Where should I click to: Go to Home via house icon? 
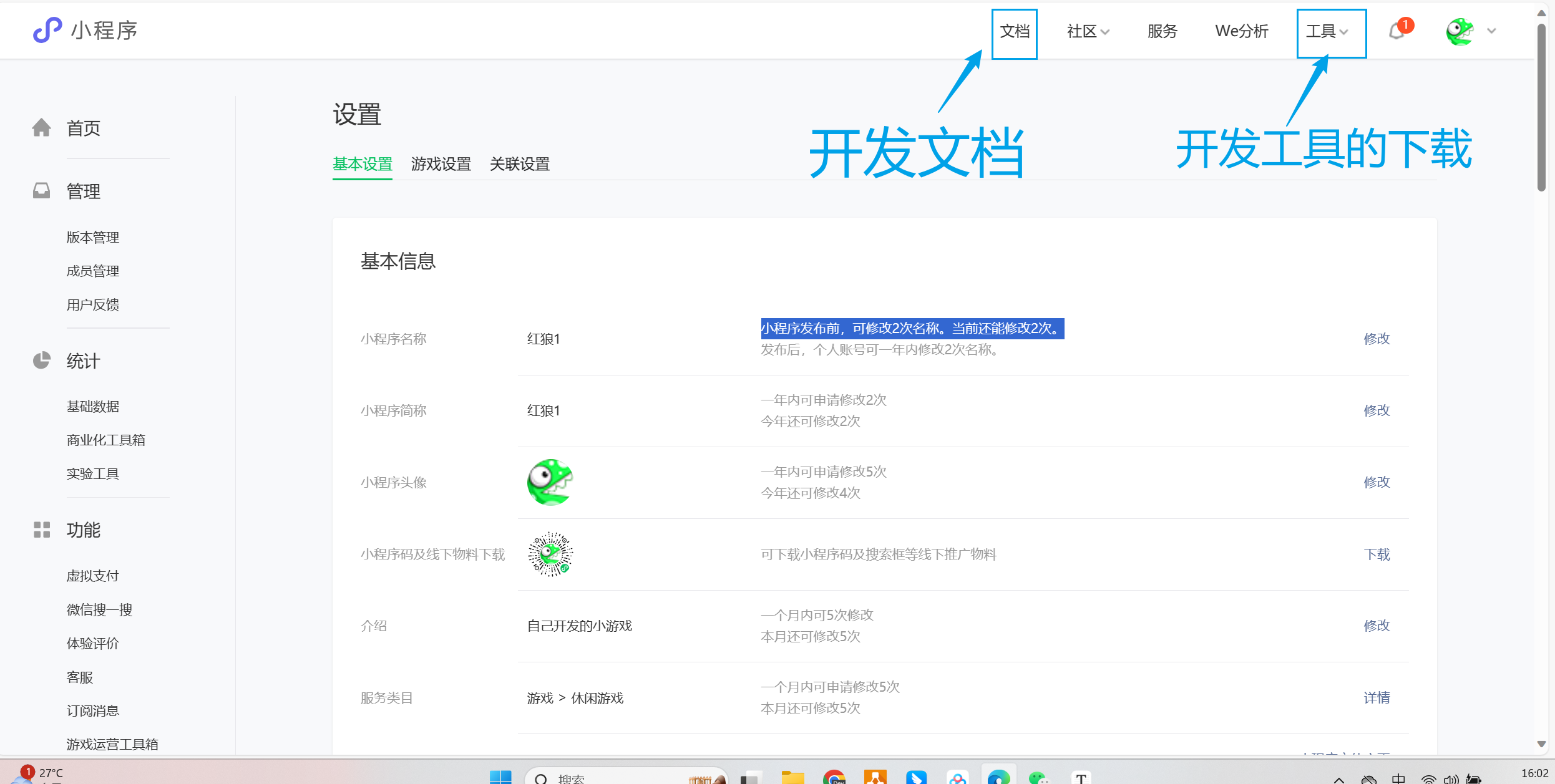tap(42, 128)
